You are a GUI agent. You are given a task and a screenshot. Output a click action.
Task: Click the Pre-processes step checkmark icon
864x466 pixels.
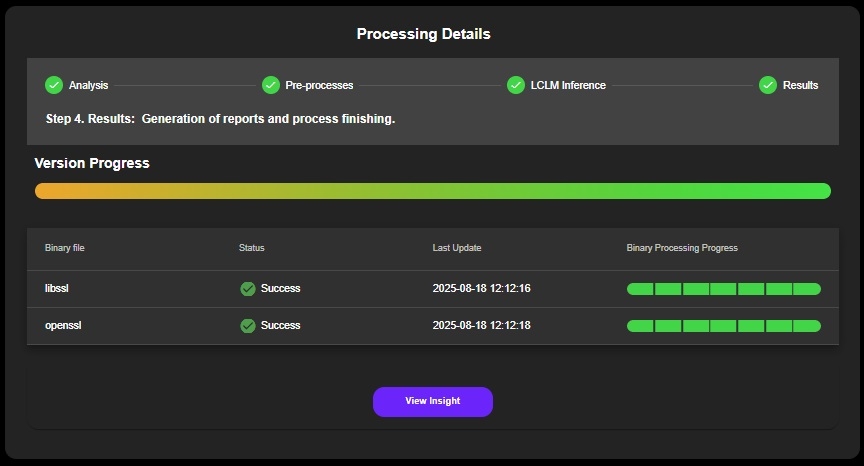tap(271, 85)
